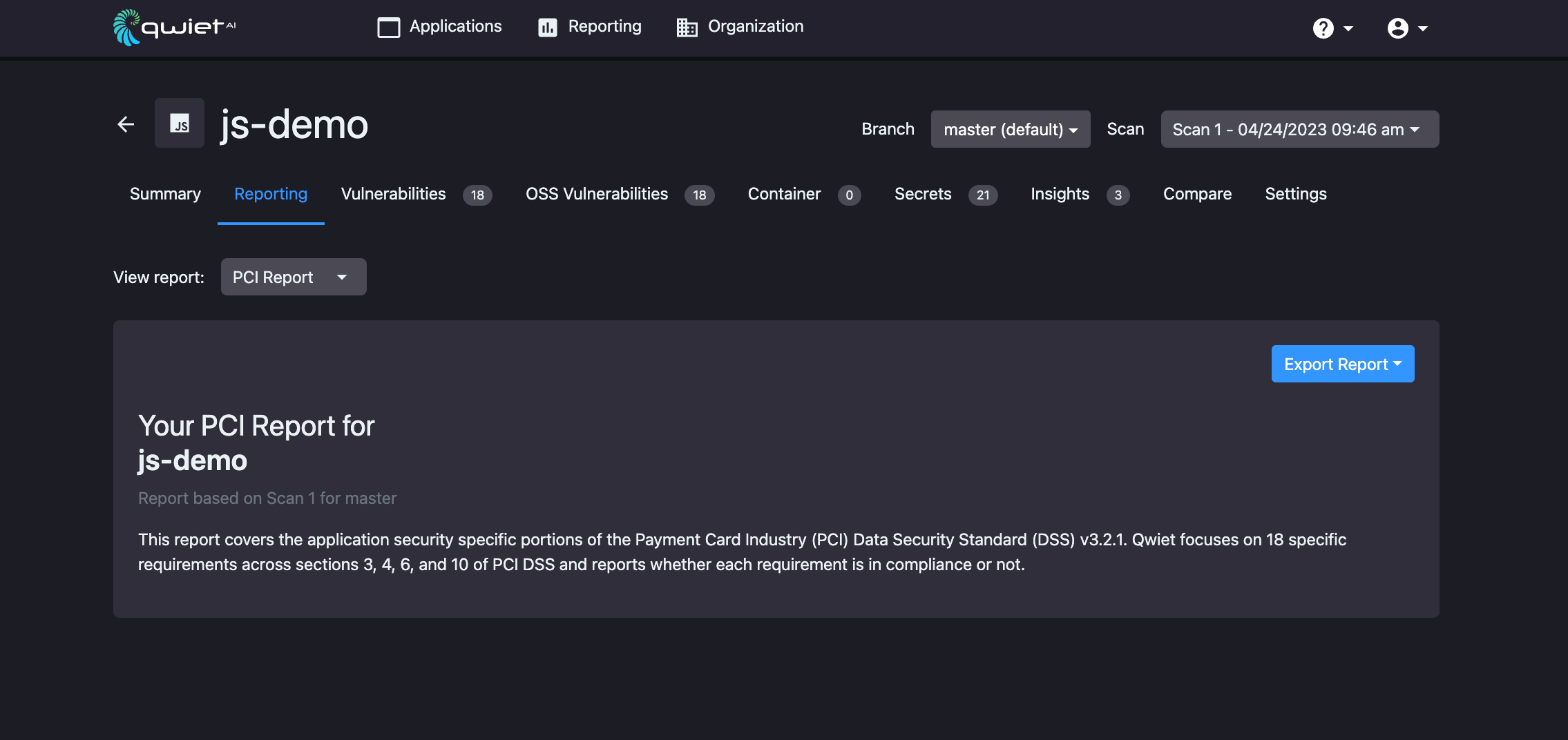
Task: Open the help question mark menu
Action: tap(1332, 28)
